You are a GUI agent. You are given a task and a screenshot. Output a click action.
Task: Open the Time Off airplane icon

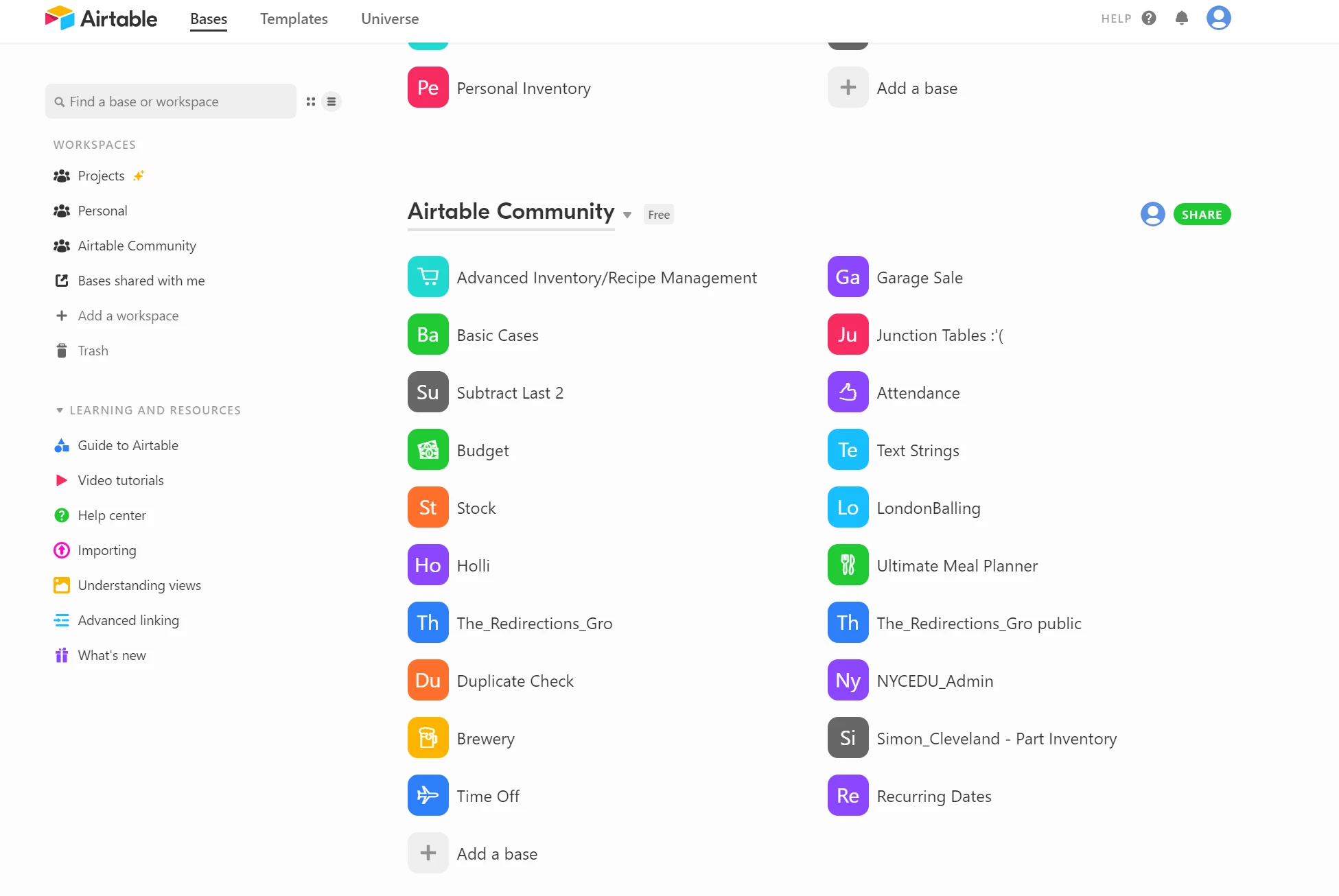[428, 795]
